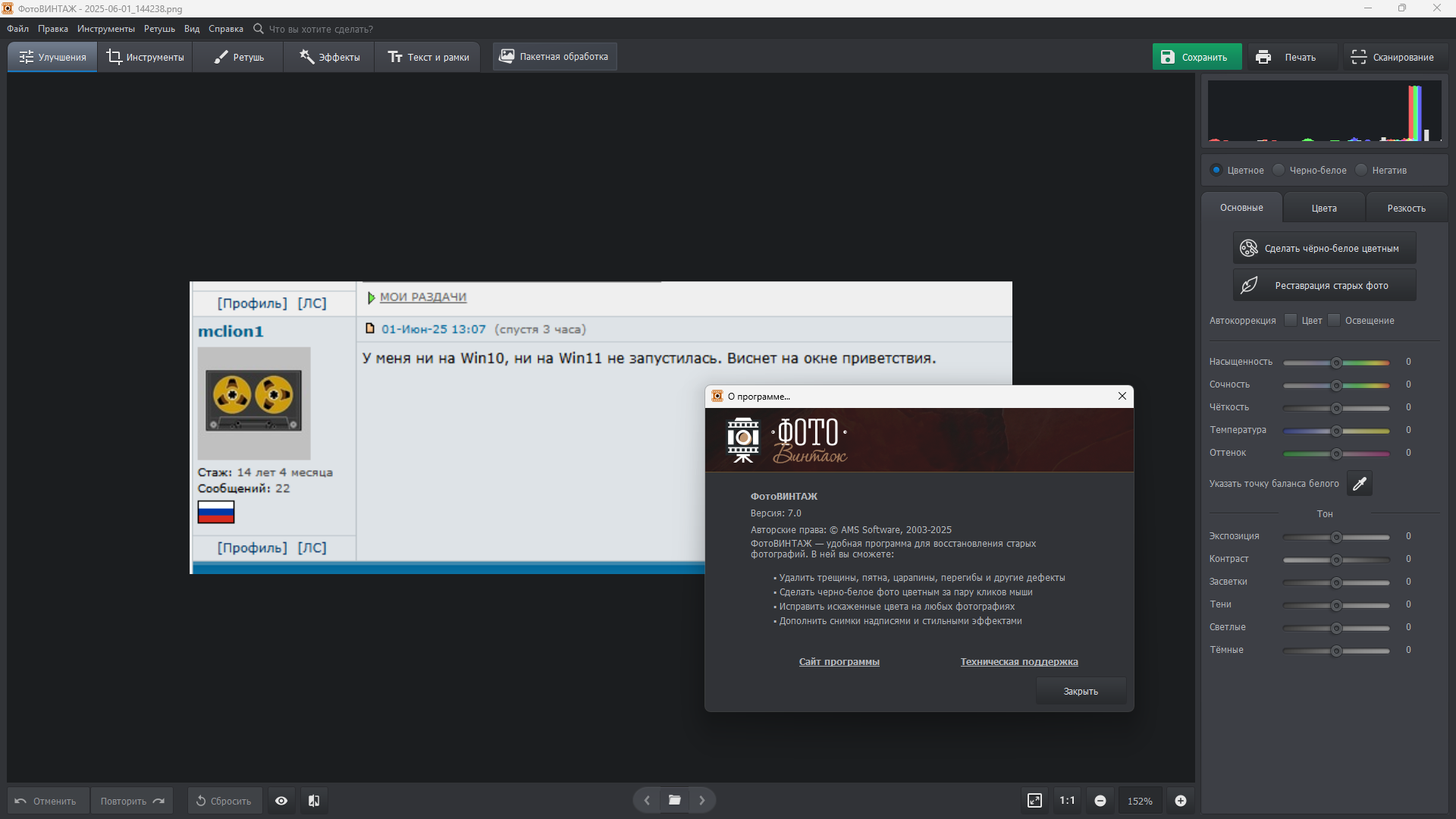The width and height of the screenshot is (1456, 819).
Task: Adjust the Тени slider
Action: [1336, 605]
